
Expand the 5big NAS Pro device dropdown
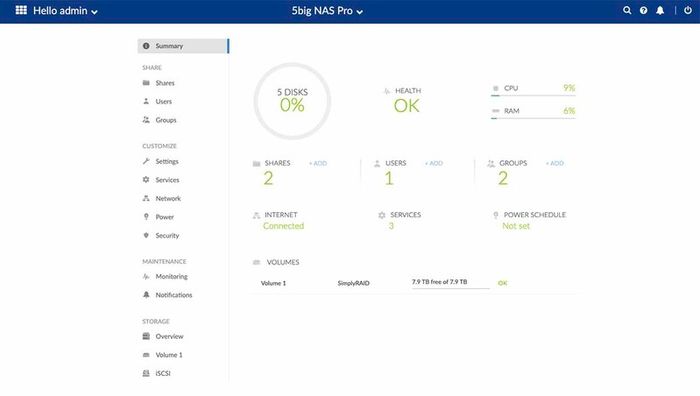click(x=327, y=11)
